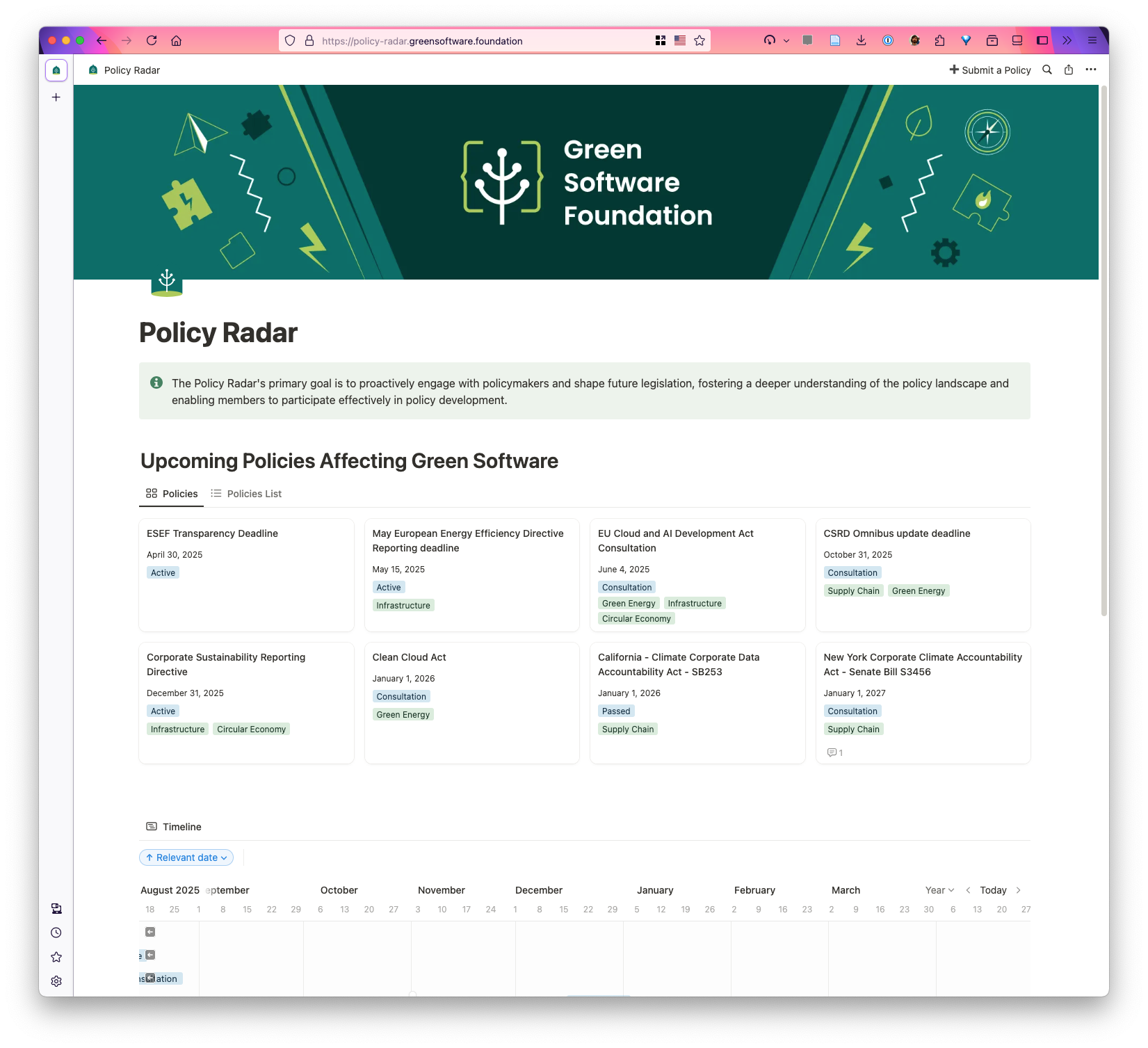The height and width of the screenshot is (1048, 1148).
Task: Open the browser extensions puzzle icon
Action: tap(939, 40)
